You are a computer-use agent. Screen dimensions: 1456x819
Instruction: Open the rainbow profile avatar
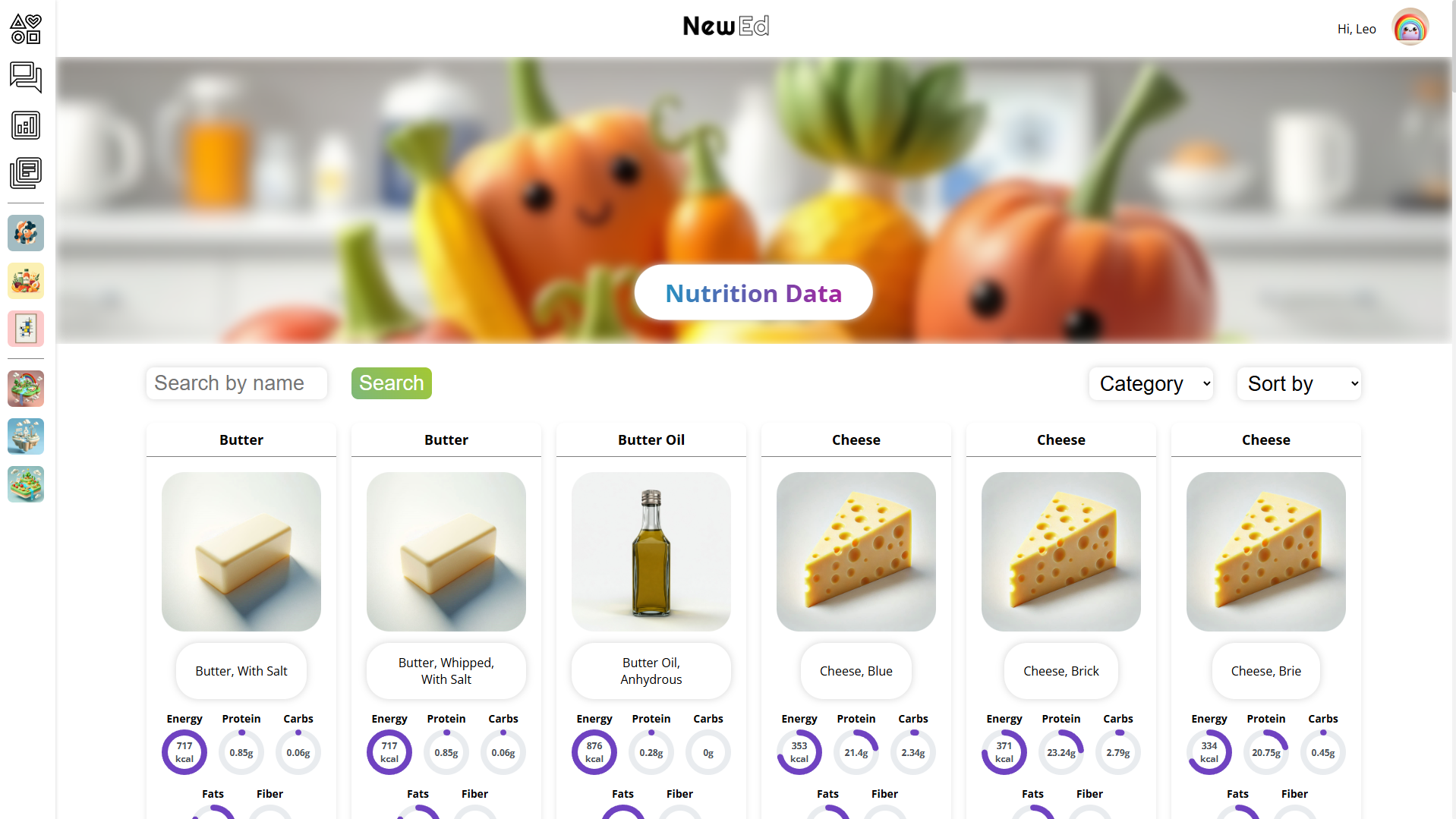(x=1409, y=27)
